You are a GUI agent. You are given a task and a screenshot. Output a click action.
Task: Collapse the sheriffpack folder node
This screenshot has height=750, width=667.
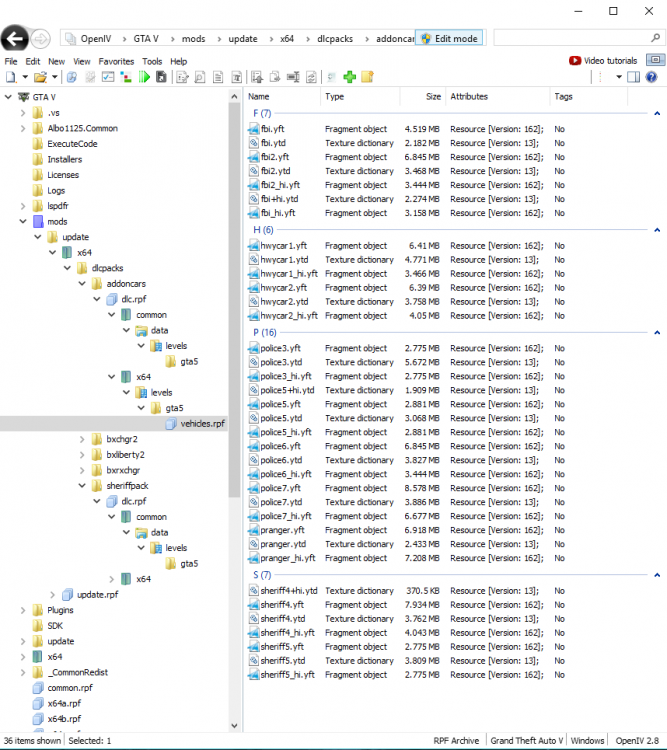coord(82,486)
